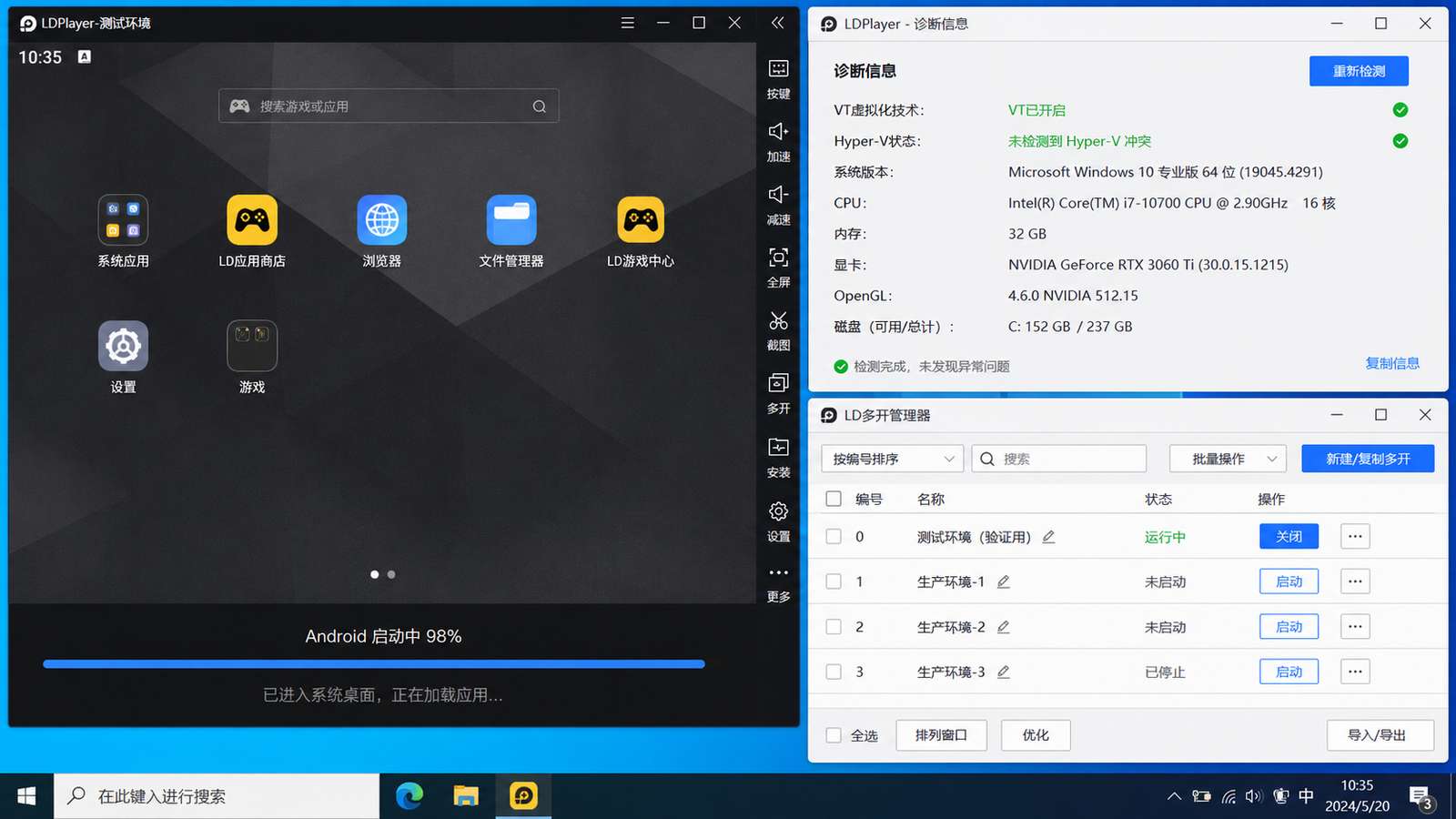Click the 优化 optimize button

[1036, 735]
